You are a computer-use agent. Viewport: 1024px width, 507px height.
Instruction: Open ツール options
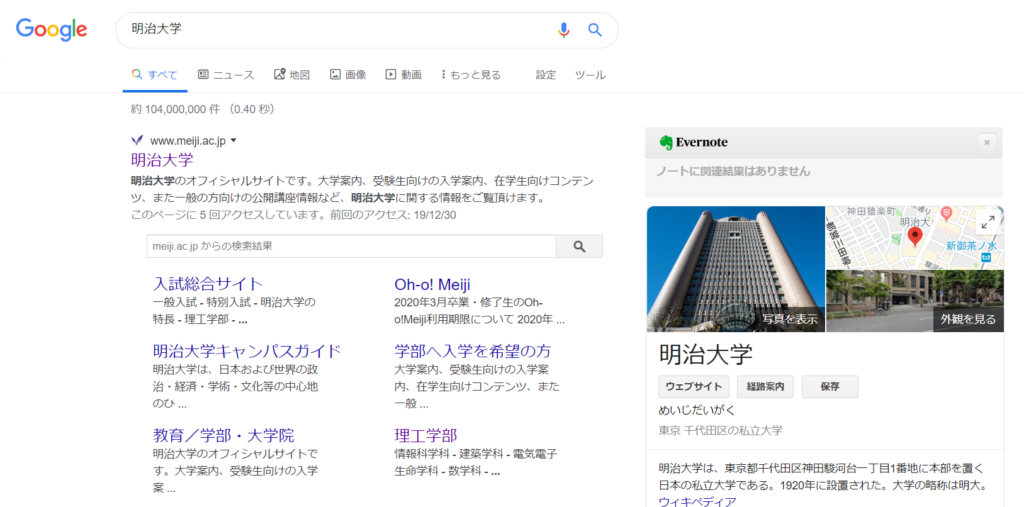(590, 74)
